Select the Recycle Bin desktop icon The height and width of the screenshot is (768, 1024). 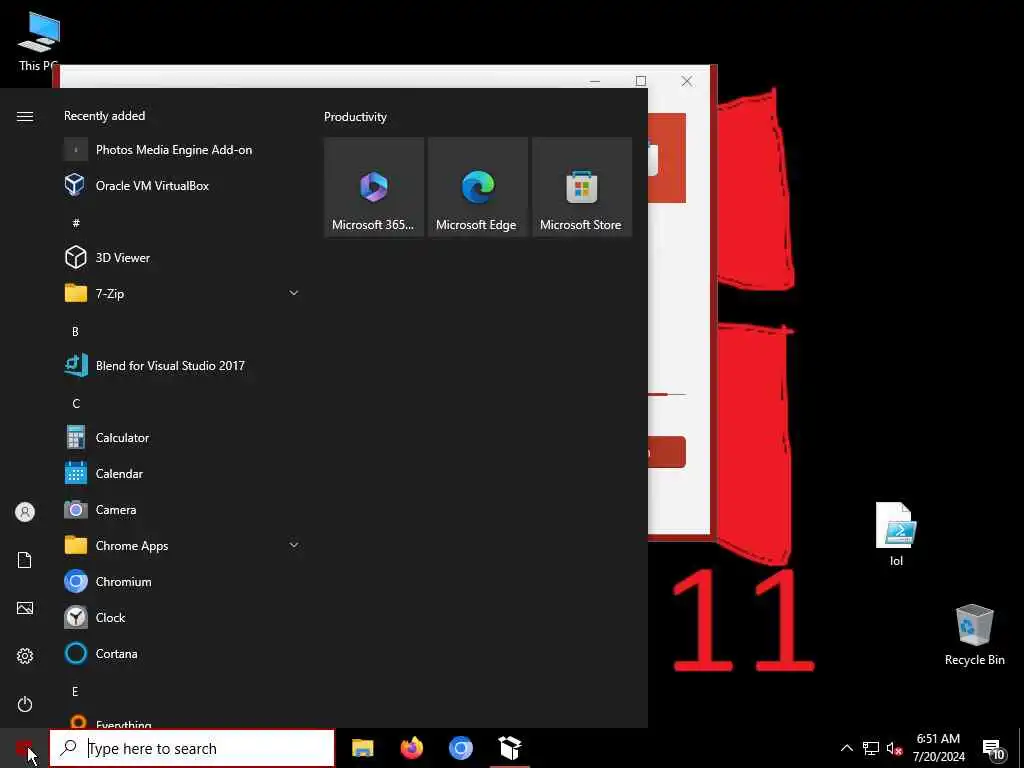[974, 635]
